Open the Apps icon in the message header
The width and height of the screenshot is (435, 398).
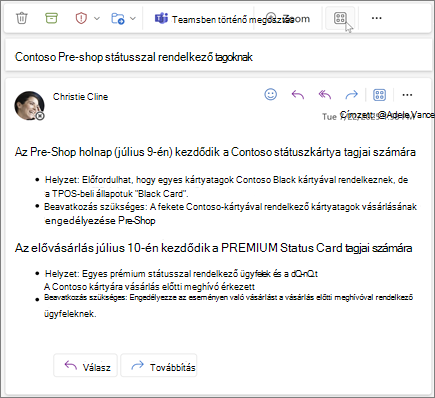click(379, 95)
